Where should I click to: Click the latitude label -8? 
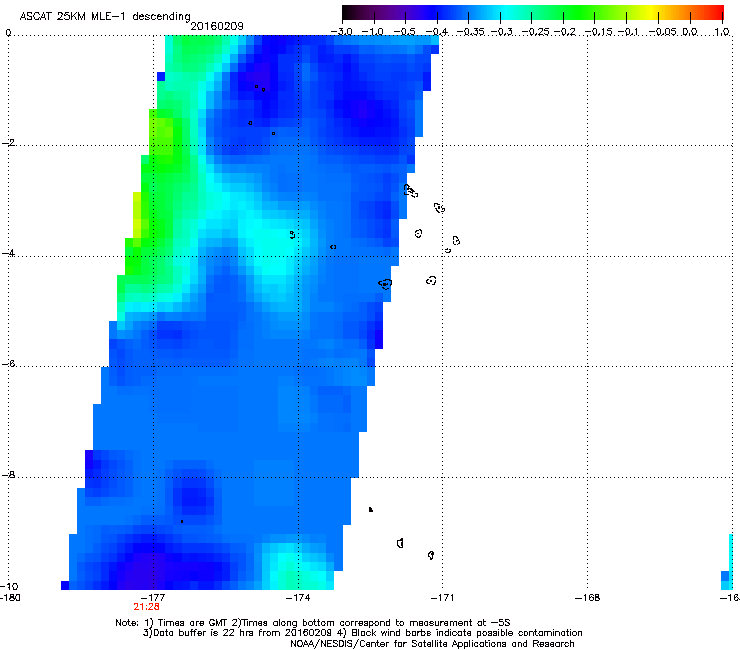tap(9, 475)
